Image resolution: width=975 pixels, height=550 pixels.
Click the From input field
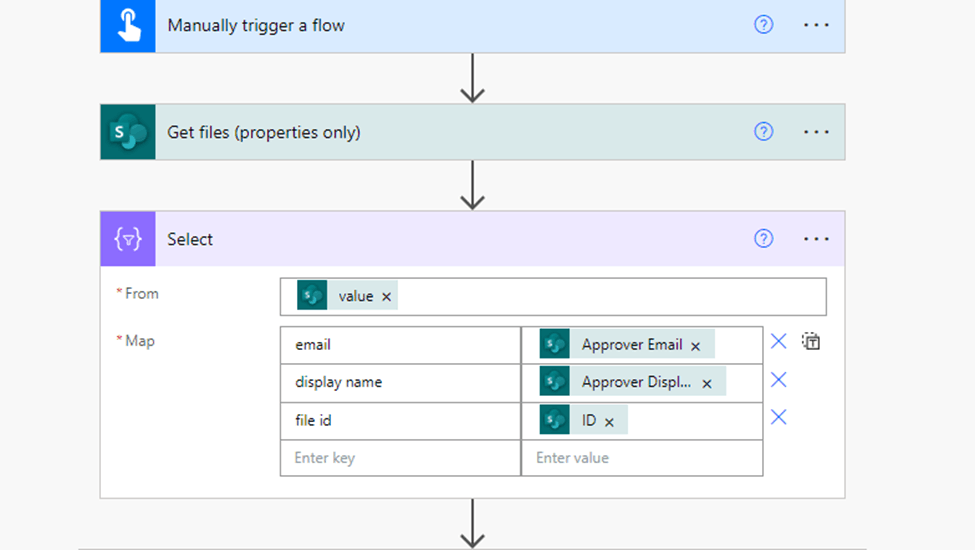click(x=553, y=296)
